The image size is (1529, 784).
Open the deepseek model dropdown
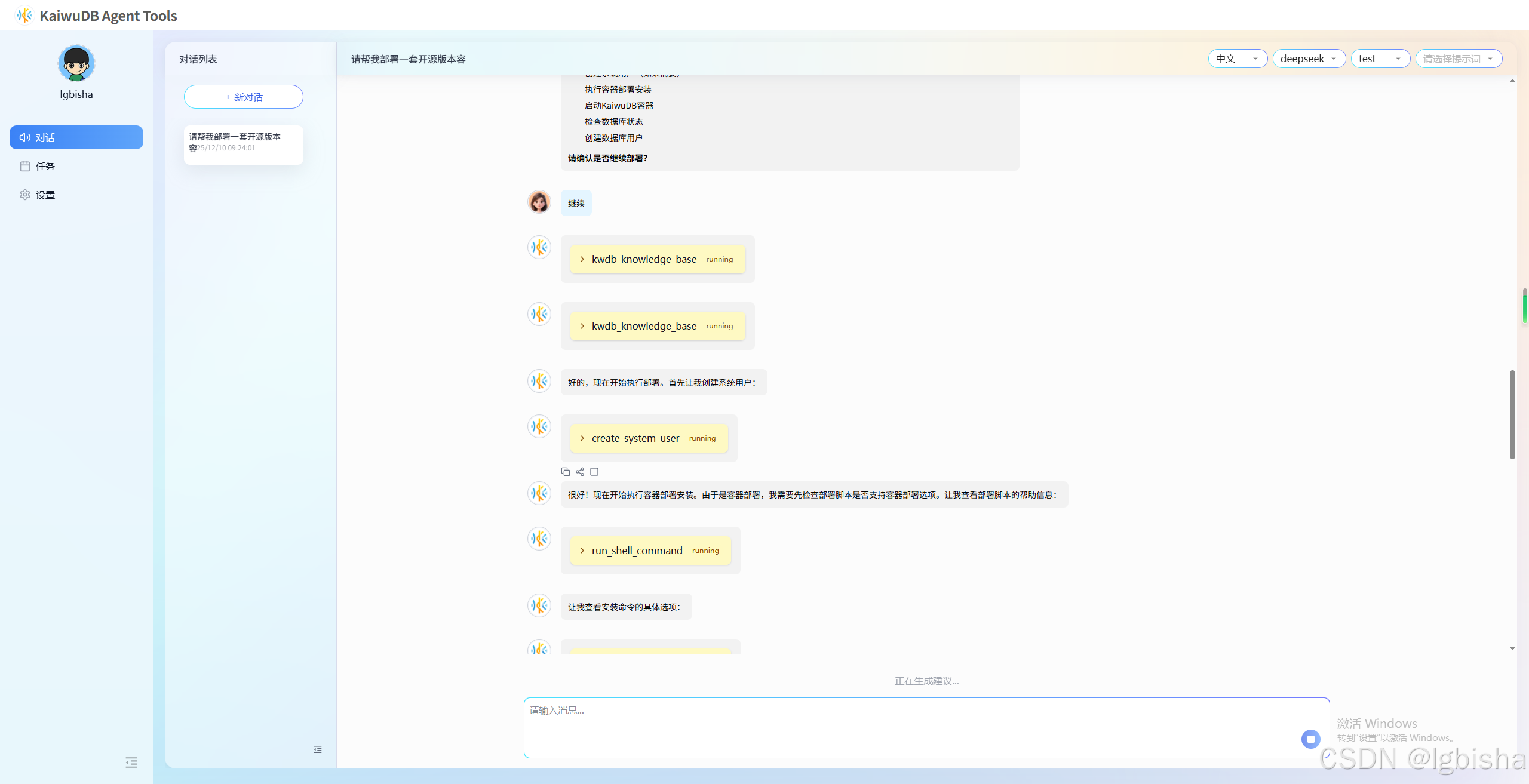click(x=1309, y=59)
